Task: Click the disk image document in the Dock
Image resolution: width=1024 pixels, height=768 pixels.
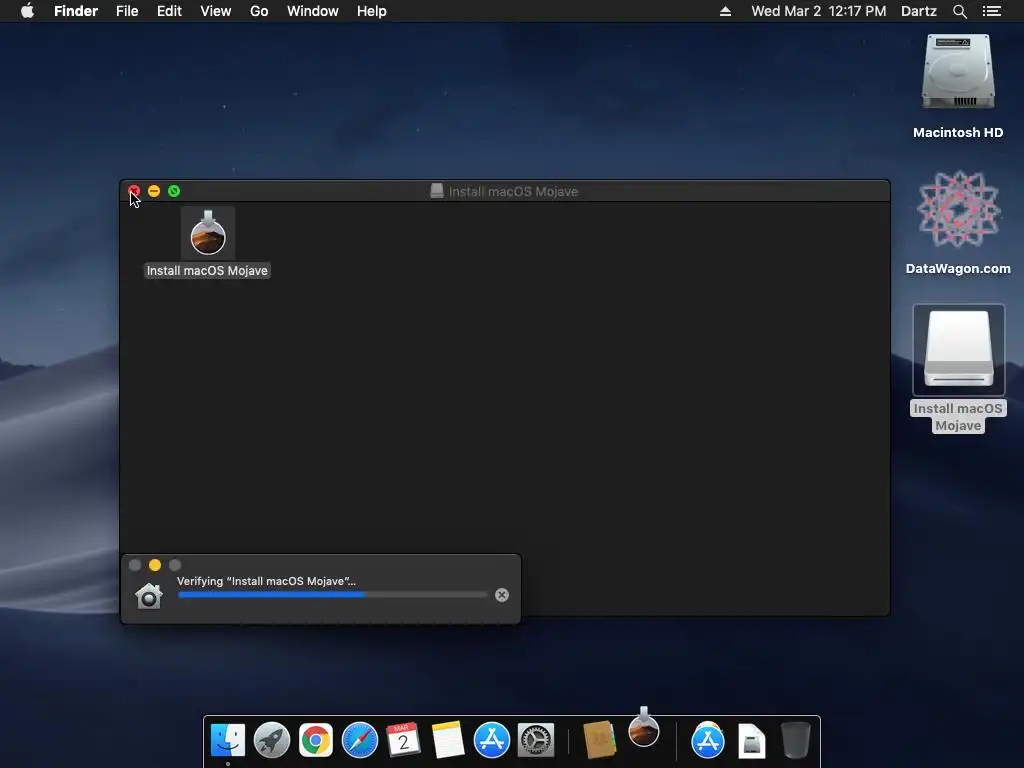Action: 752,741
